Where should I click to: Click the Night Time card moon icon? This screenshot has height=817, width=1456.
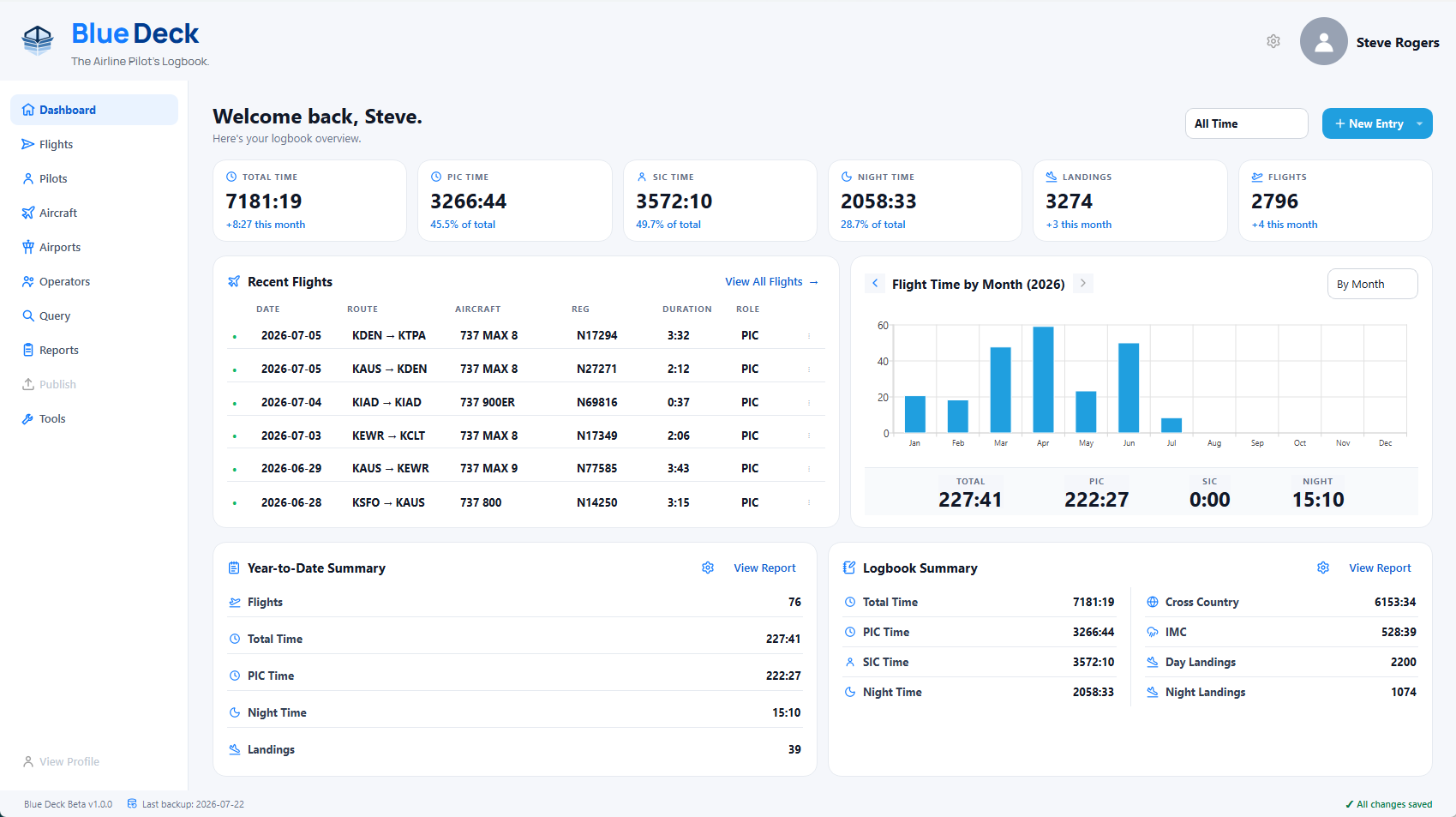[x=847, y=177]
